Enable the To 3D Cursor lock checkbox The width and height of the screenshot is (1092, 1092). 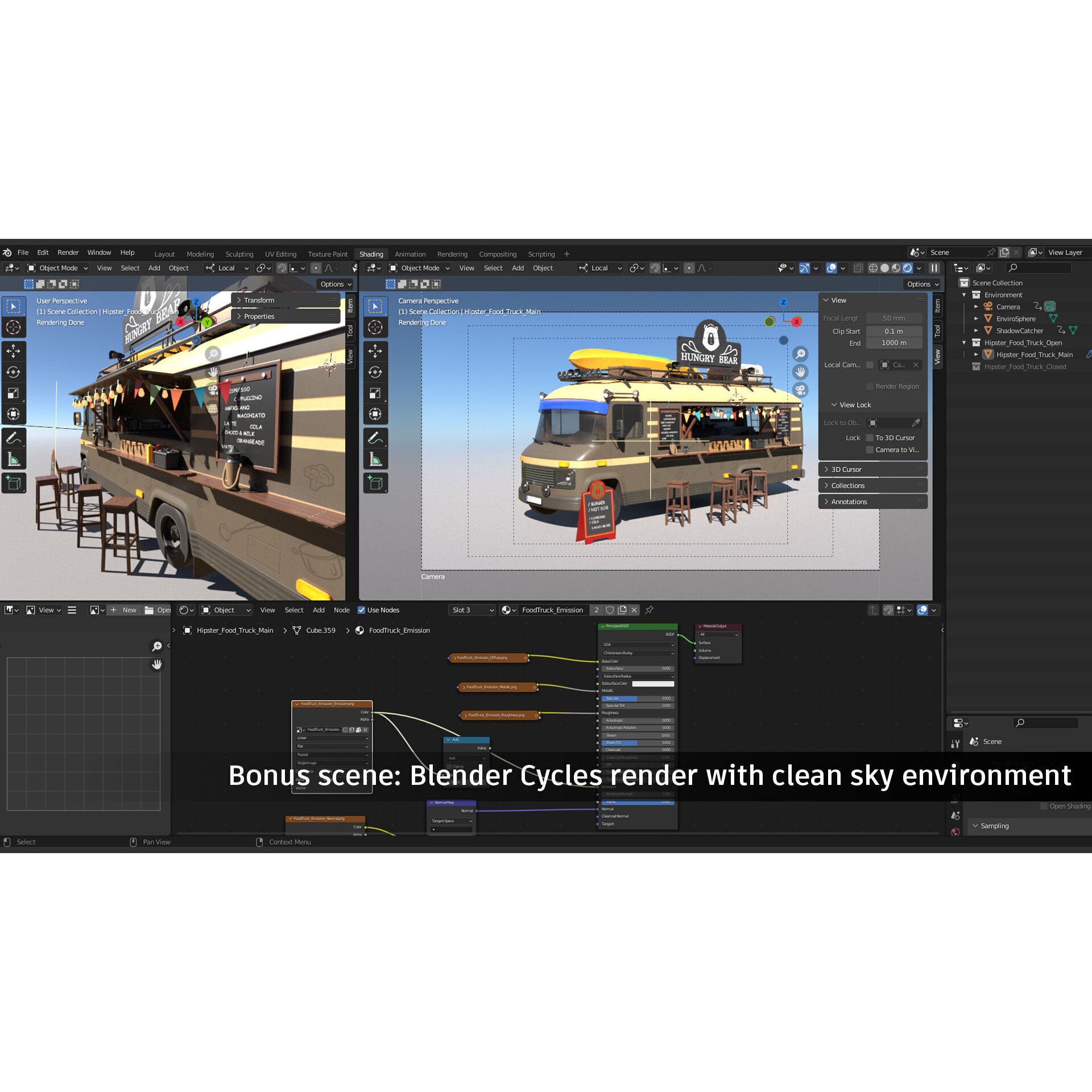tap(870, 437)
